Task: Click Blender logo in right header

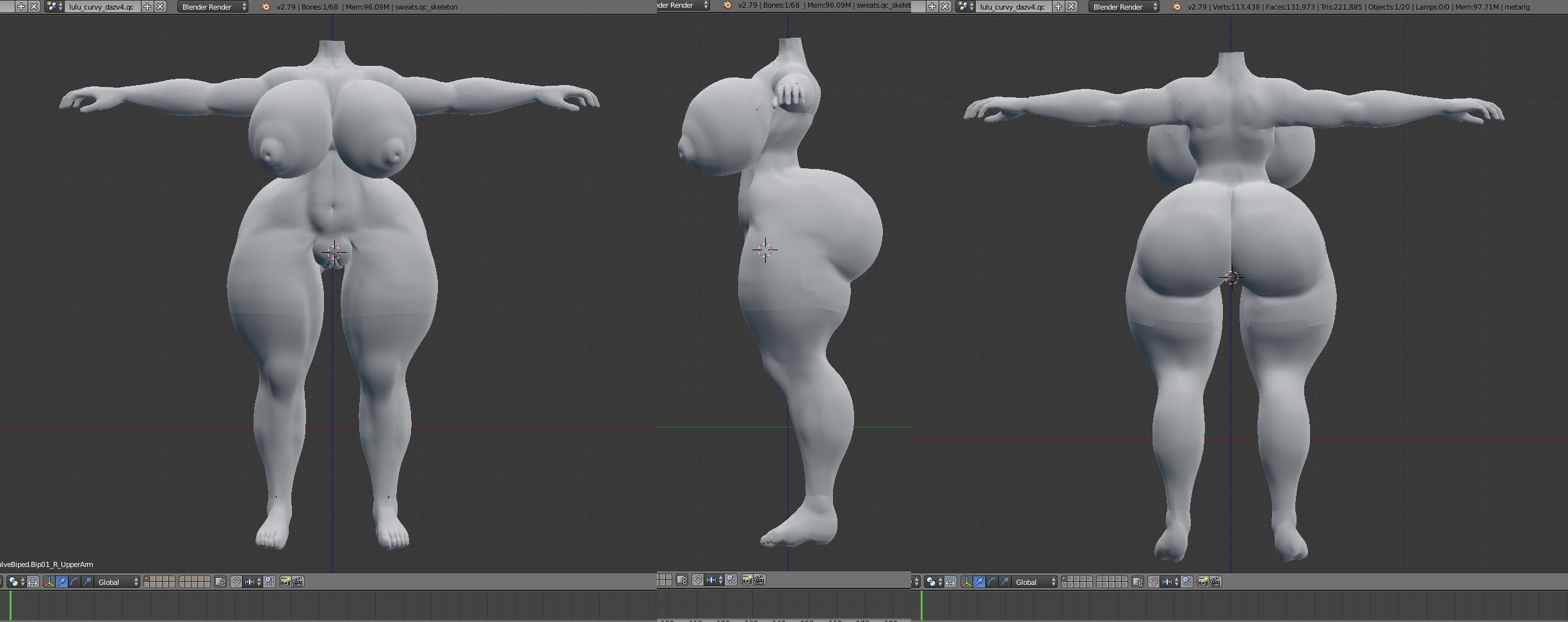Action: tap(1176, 6)
